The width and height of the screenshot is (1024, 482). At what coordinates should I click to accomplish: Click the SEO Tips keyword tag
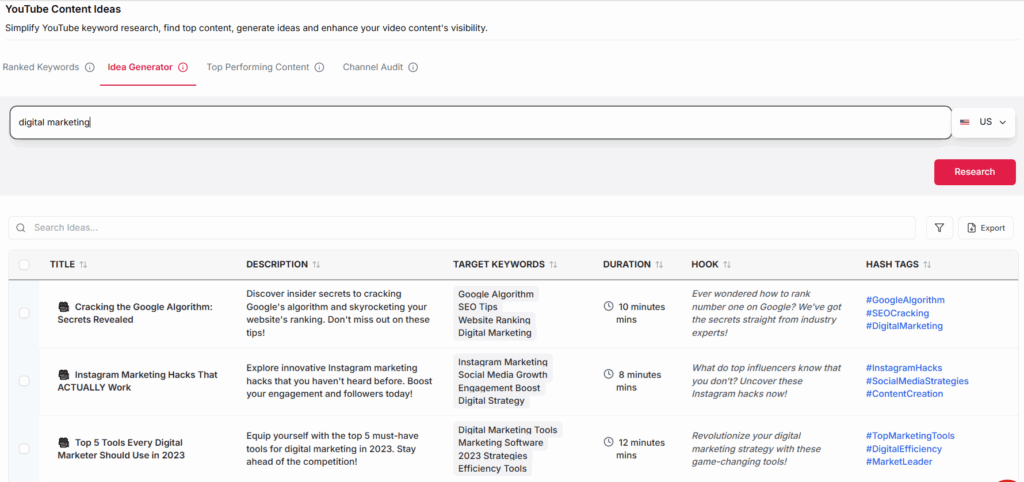[477, 307]
